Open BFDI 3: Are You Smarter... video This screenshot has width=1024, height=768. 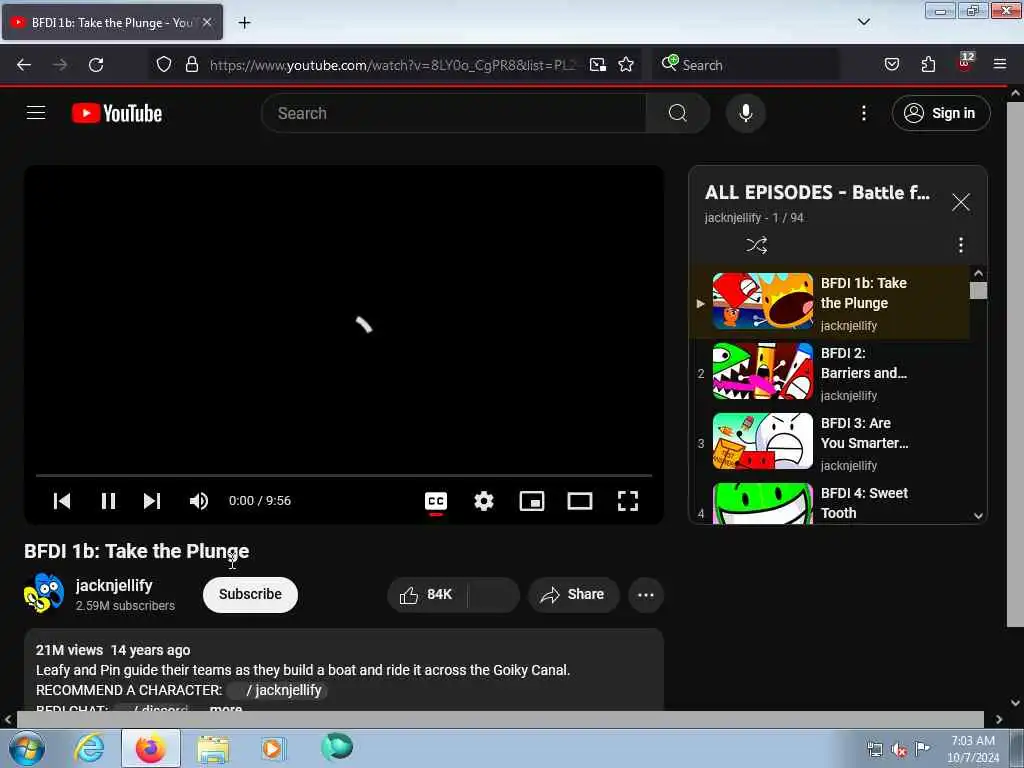pyautogui.click(x=831, y=441)
